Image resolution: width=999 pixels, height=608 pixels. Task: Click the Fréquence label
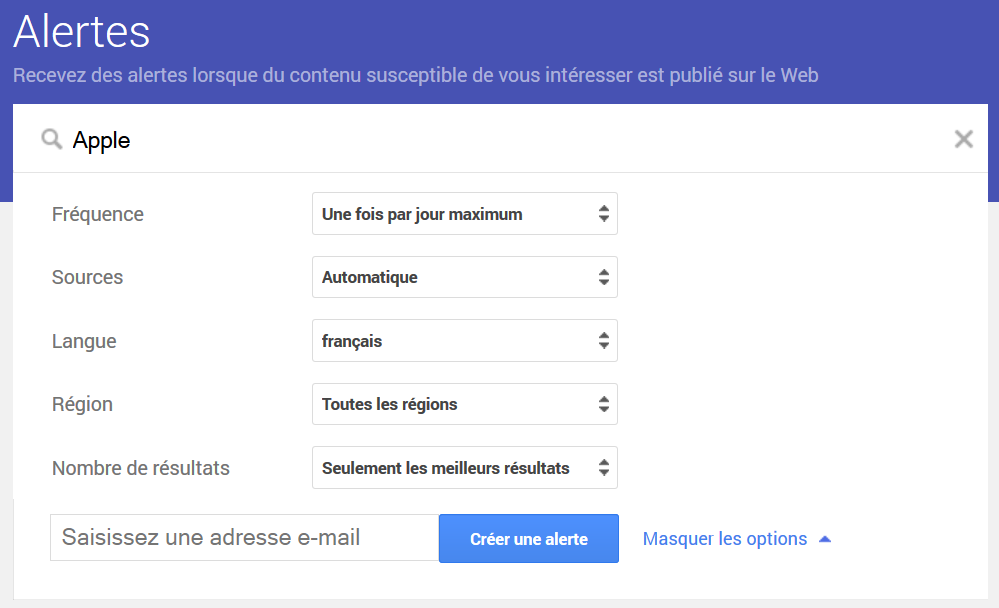97,214
